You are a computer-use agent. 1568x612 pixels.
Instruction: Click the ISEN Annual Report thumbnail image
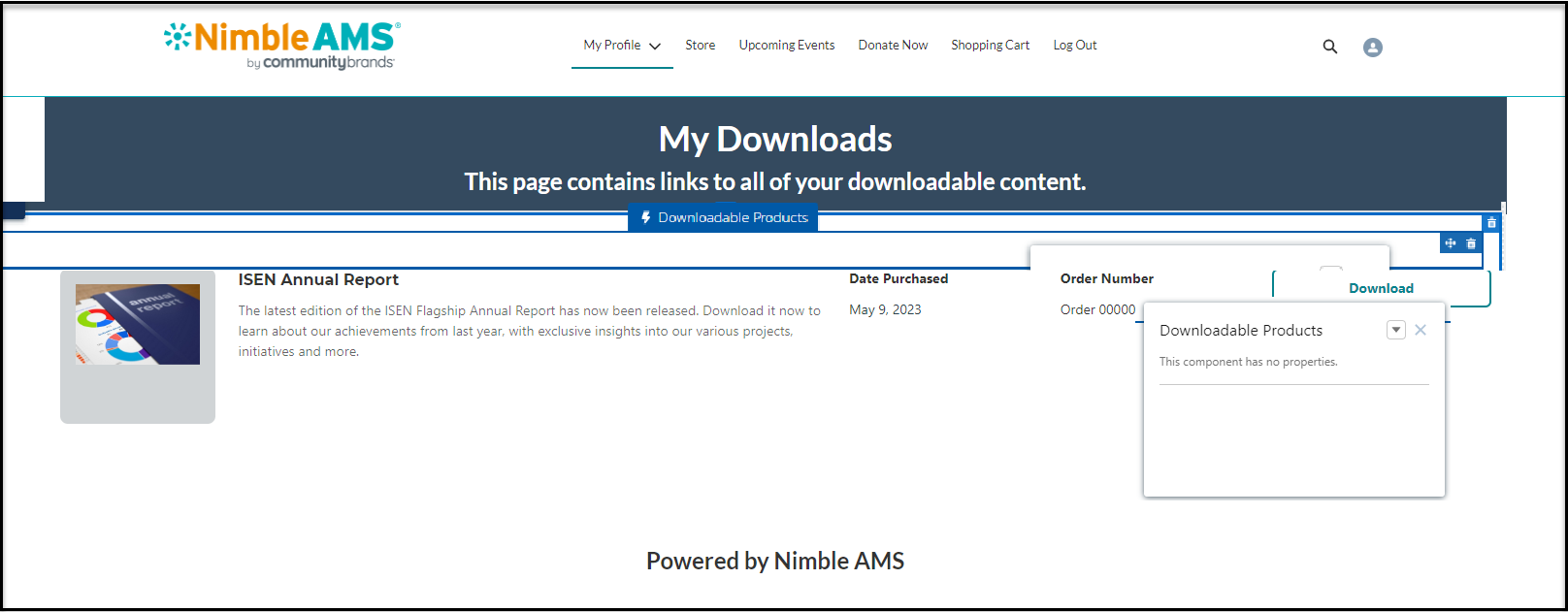click(138, 324)
